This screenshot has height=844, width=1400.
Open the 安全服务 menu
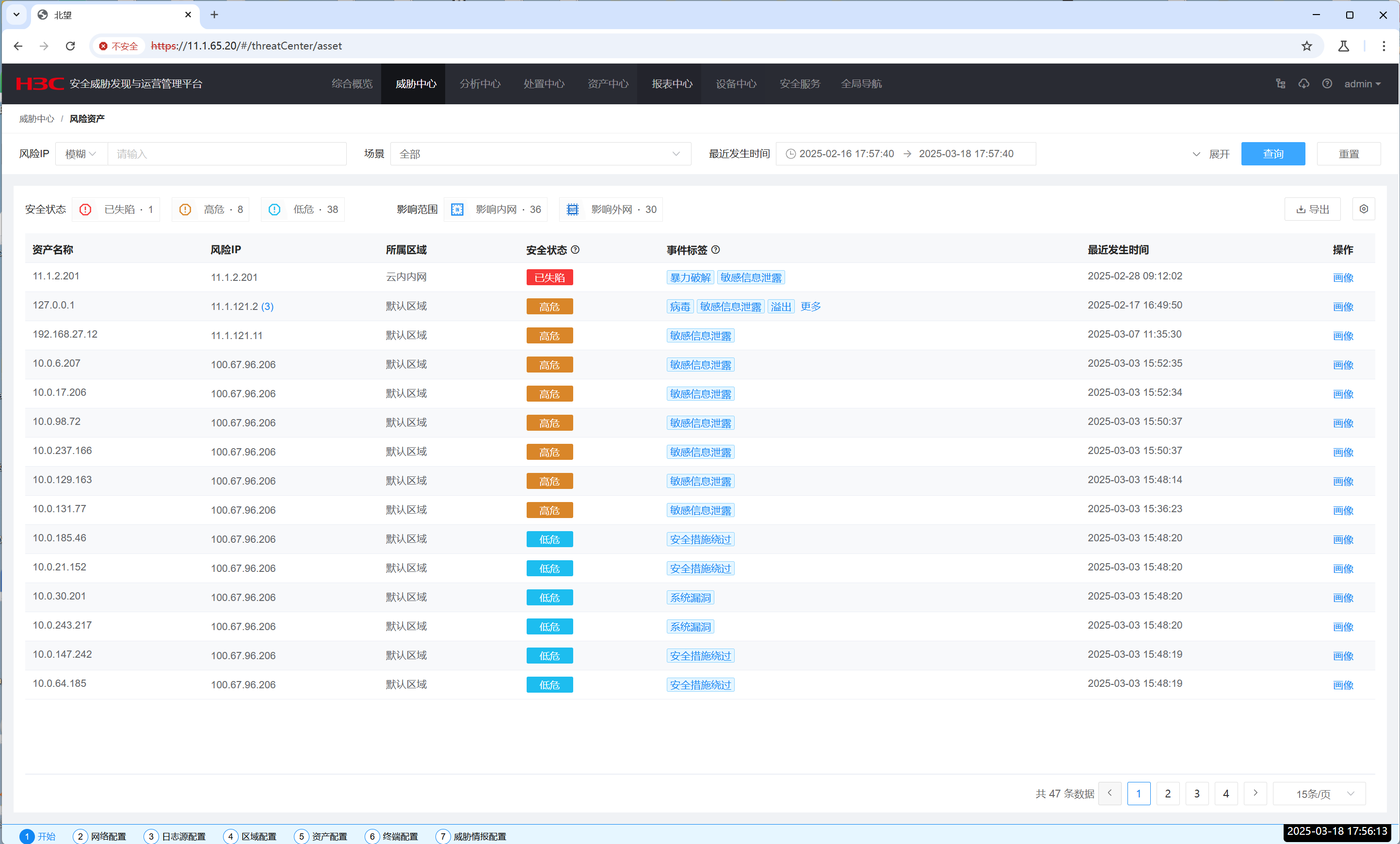click(x=800, y=83)
